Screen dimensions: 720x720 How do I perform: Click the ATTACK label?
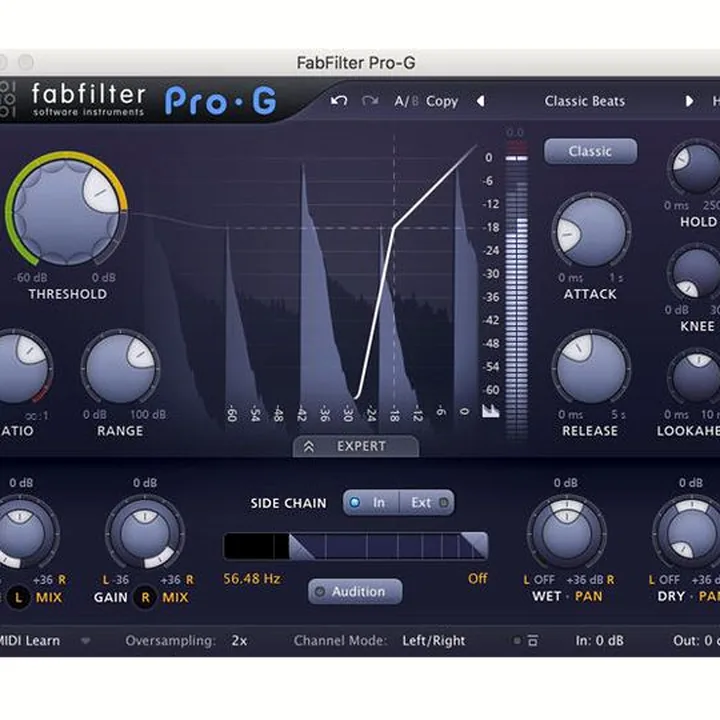590,294
